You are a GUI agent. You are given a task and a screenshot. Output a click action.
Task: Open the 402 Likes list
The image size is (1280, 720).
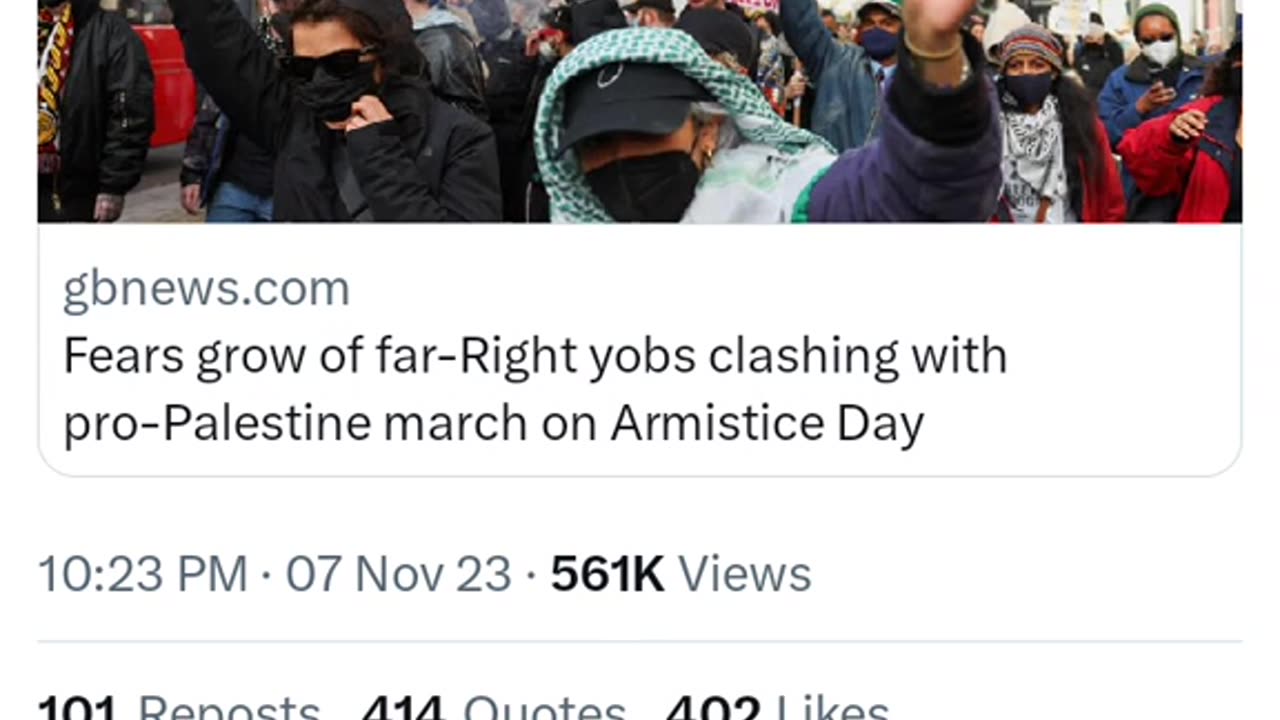(x=777, y=708)
